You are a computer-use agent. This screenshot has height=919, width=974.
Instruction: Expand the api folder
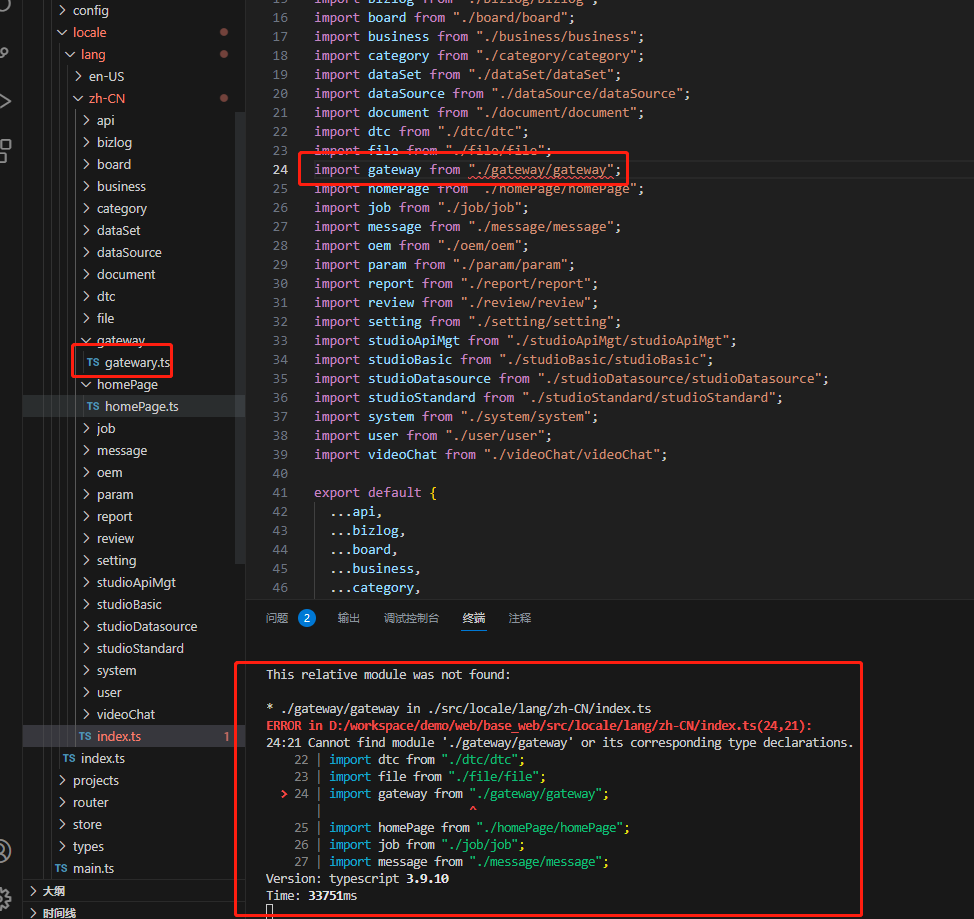(x=106, y=121)
